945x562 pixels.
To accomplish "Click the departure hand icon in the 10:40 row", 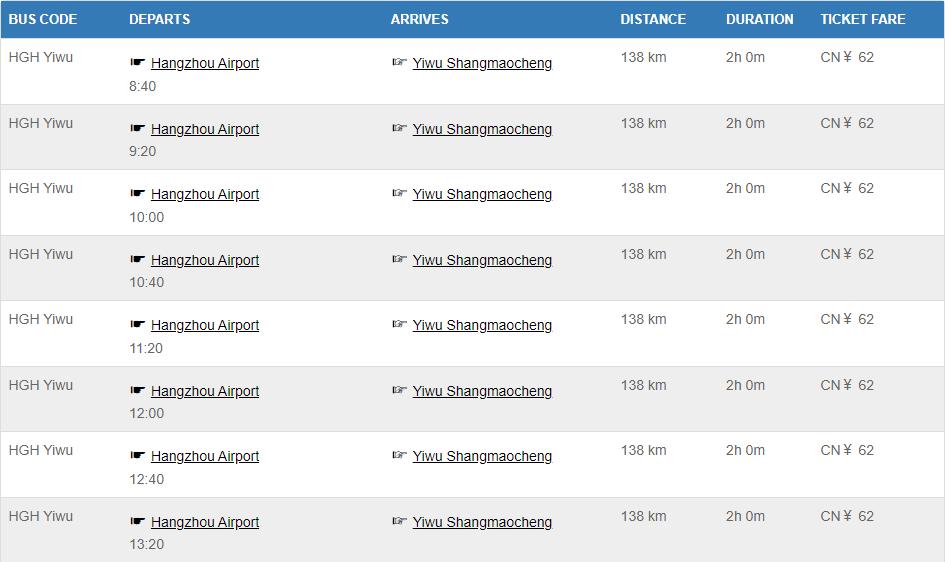I will 137,259.
